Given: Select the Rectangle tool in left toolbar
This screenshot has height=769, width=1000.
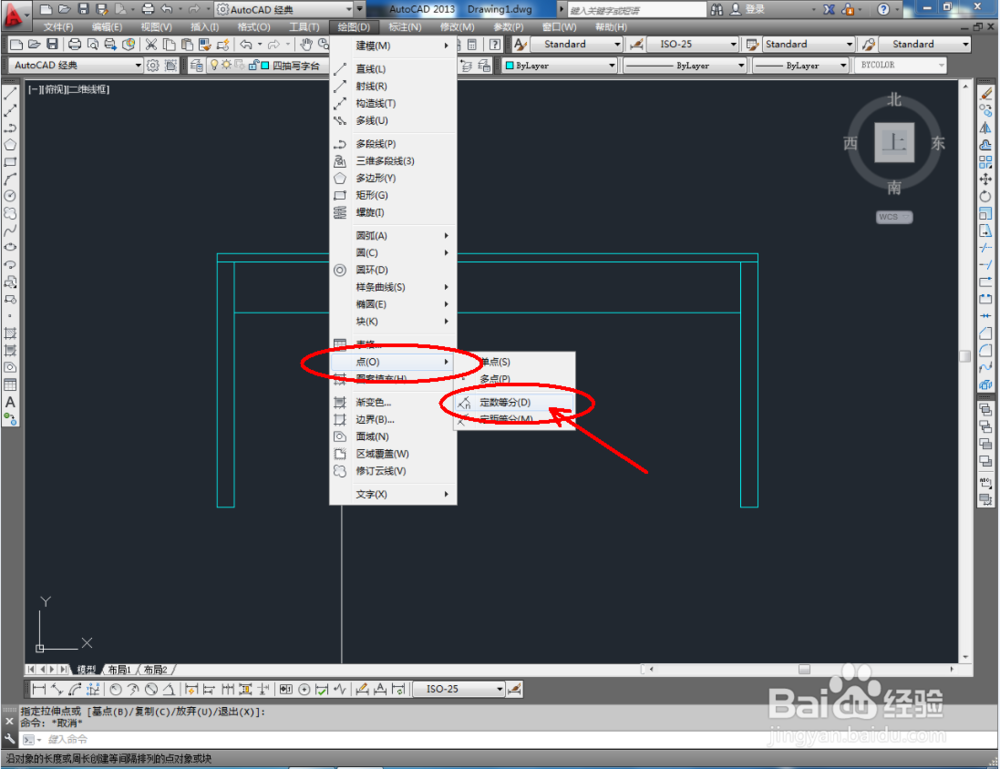Looking at the screenshot, I should pos(10,162).
